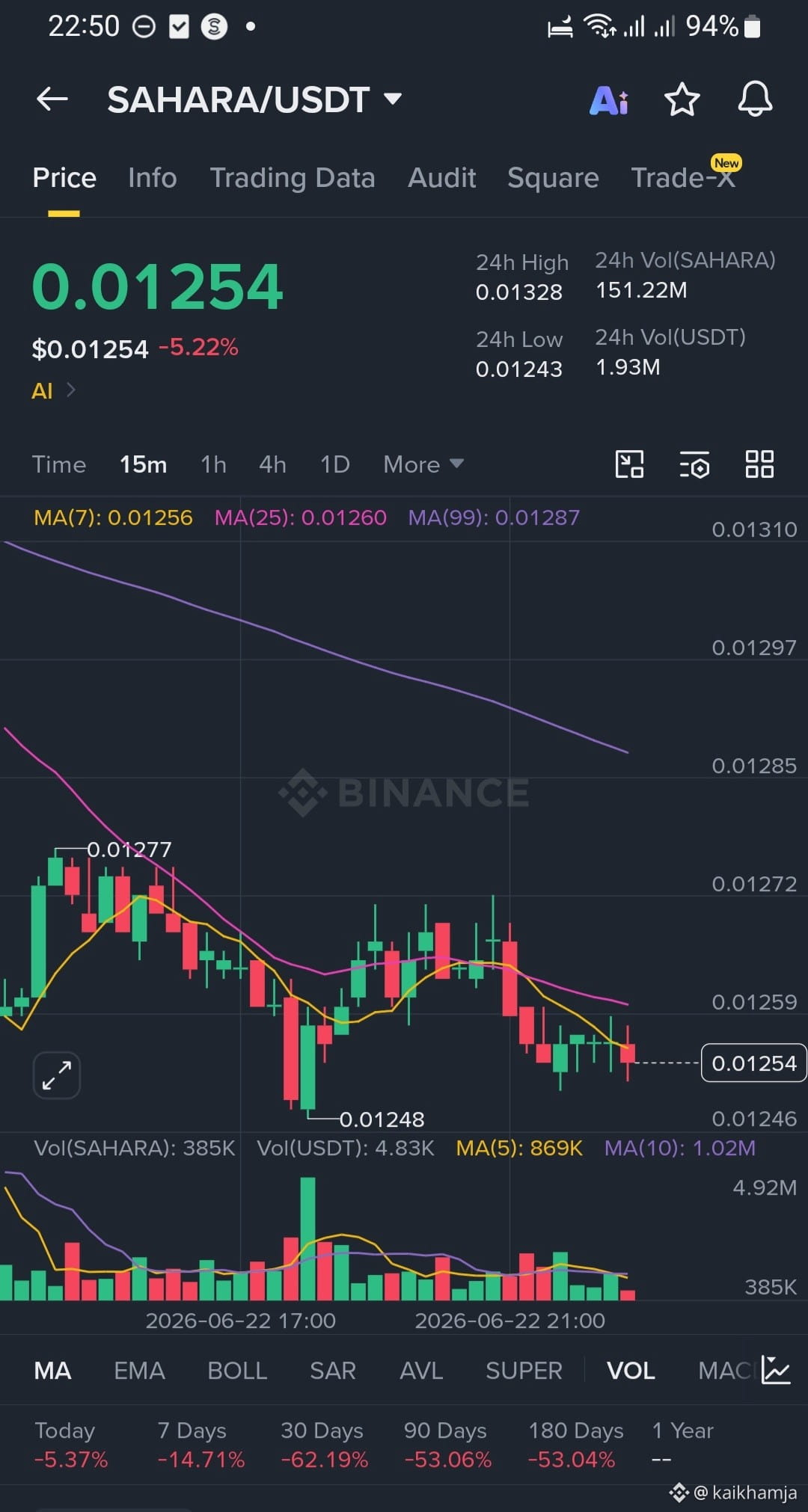
Task: Expand the More timeframes dropdown
Action: (423, 464)
